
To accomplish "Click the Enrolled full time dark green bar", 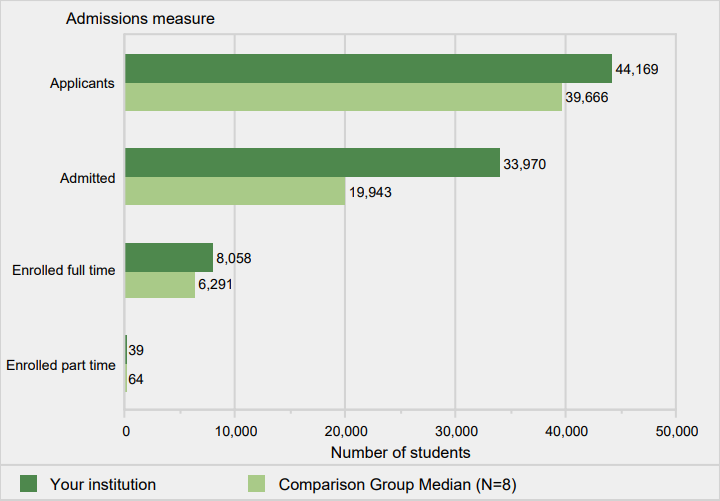I will pyautogui.click(x=169, y=258).
